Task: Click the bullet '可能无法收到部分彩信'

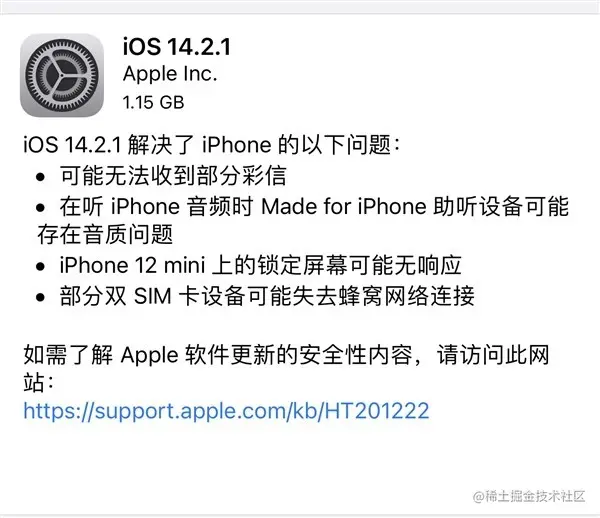Action: pyautogui.click(x=173, y=176)
